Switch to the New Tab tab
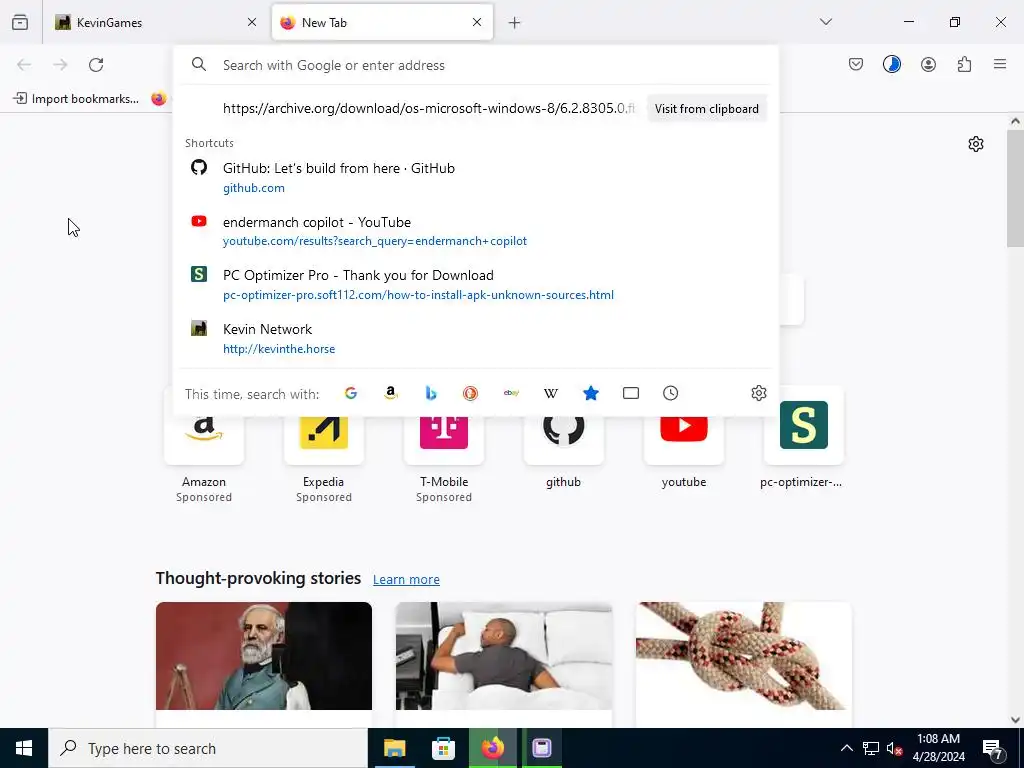The width and height of the screenshot is (1024, 768). click(x=382, y=22)
